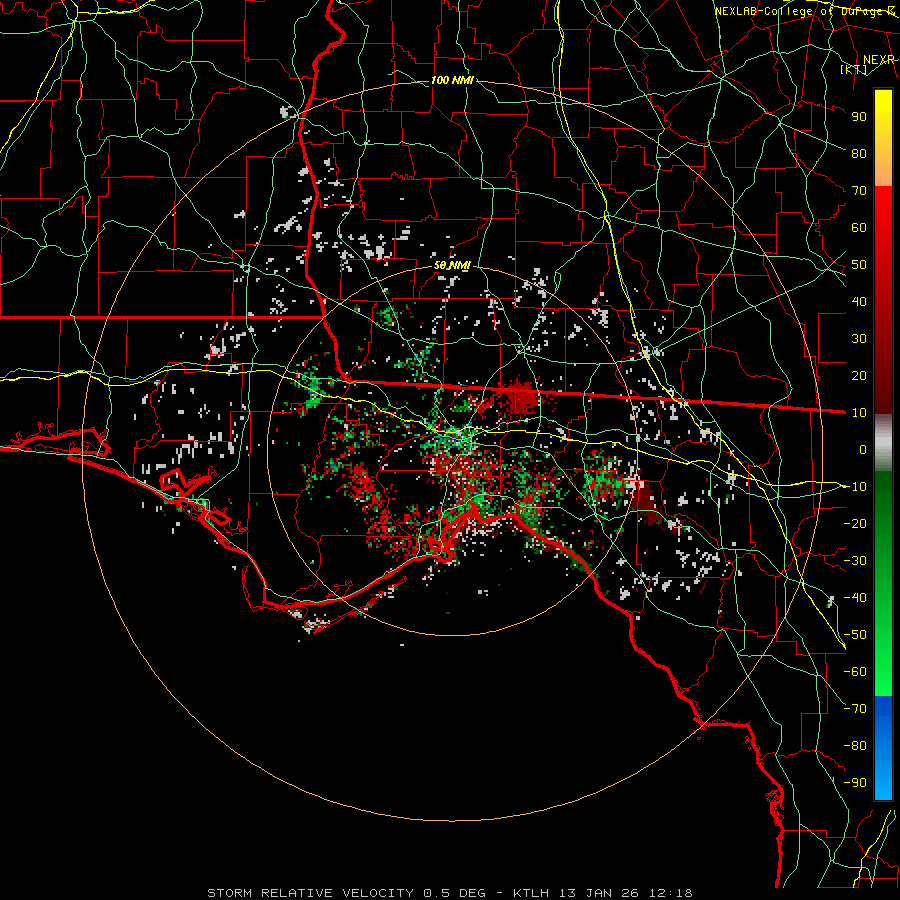Image resolution: width=900 pixels, height=900 pixels.
Task: Click the positive 40 knot scale label
Action: coord(859,301)
